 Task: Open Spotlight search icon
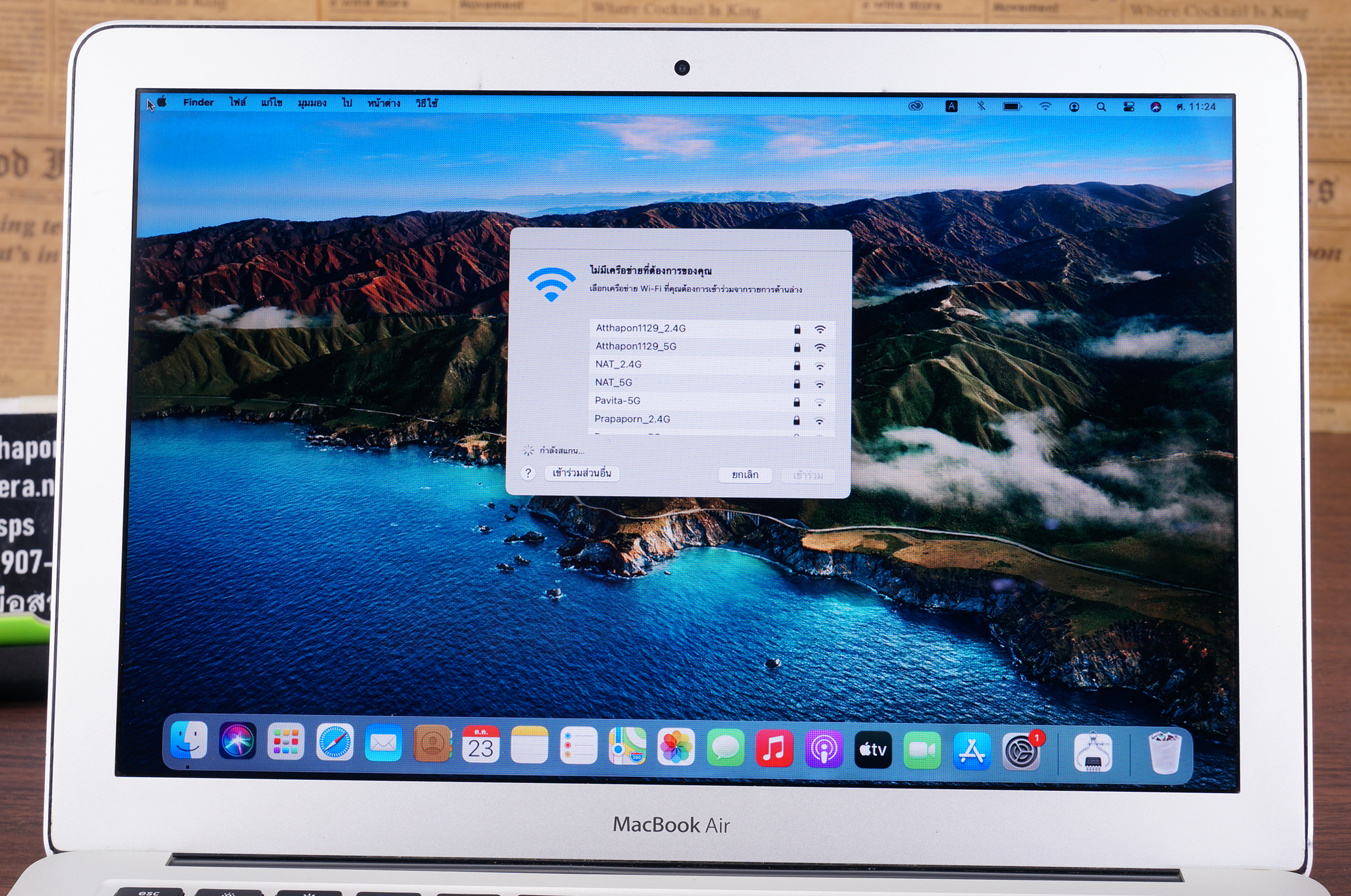point(1101,107)
